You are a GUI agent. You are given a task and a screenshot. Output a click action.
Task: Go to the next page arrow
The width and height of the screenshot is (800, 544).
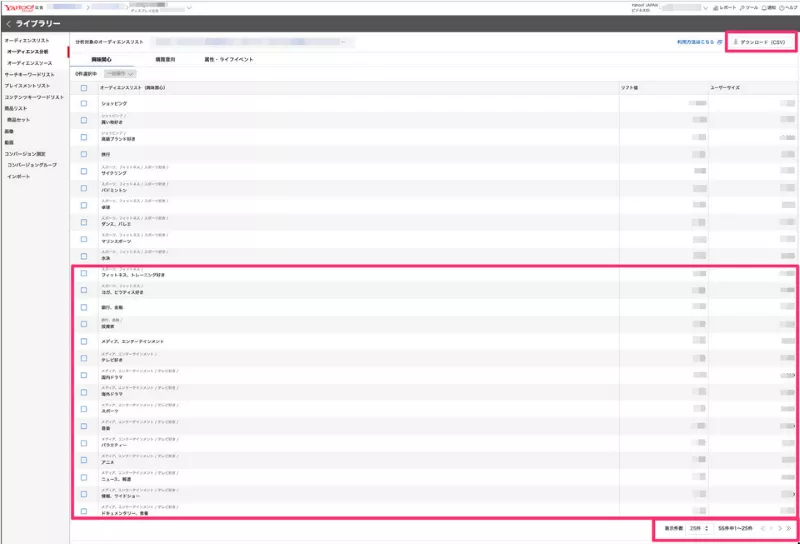(779, 527)
